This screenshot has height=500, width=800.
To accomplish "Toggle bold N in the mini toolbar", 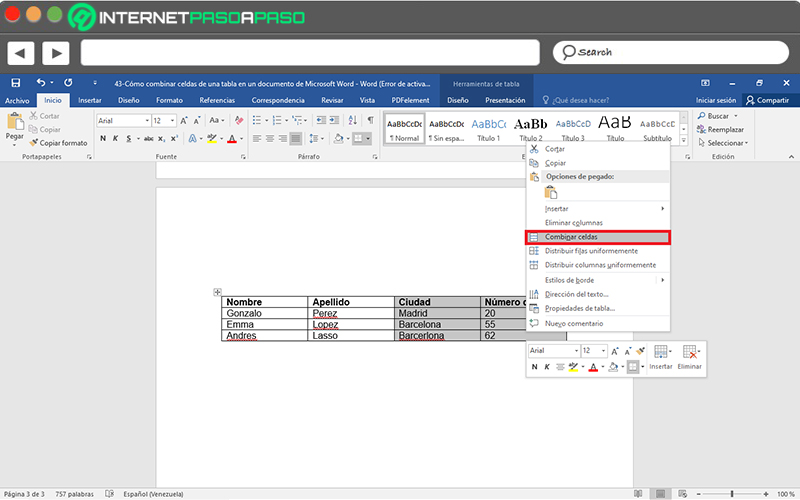I will [534, 367].
